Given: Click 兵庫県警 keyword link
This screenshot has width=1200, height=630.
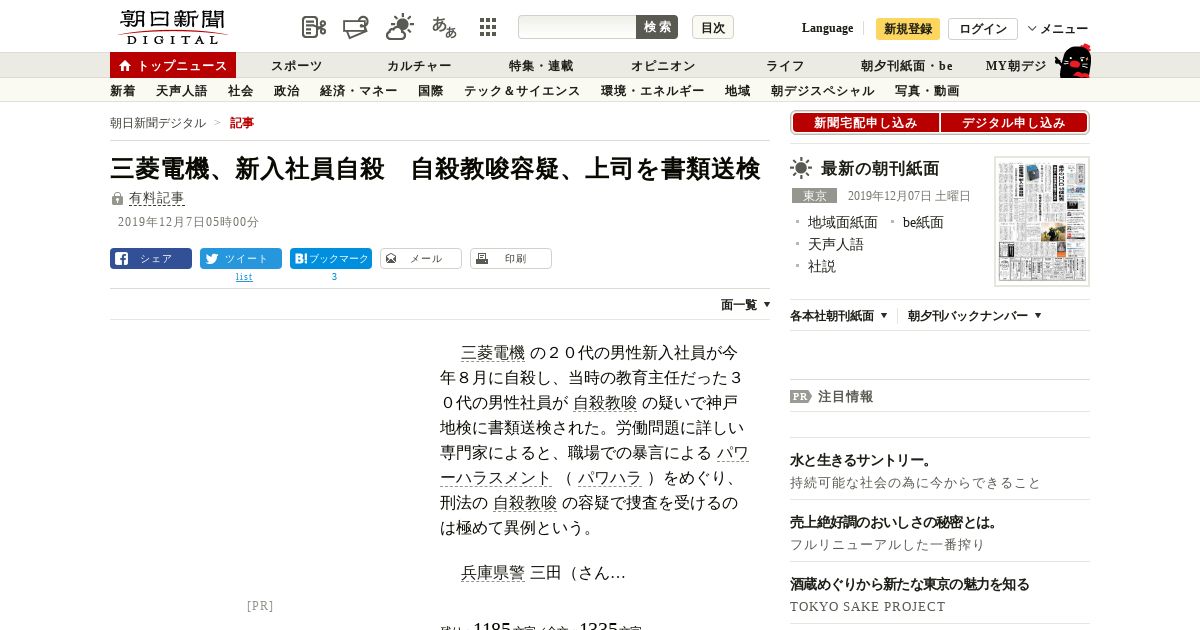Looking at the screenshot, I should 493,573.
